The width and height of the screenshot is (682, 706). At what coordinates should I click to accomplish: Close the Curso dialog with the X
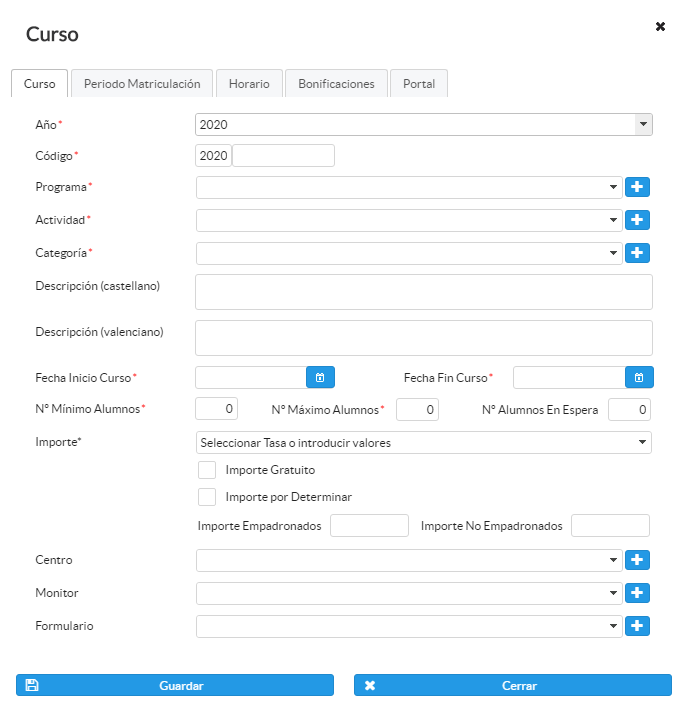pos(660,27)
